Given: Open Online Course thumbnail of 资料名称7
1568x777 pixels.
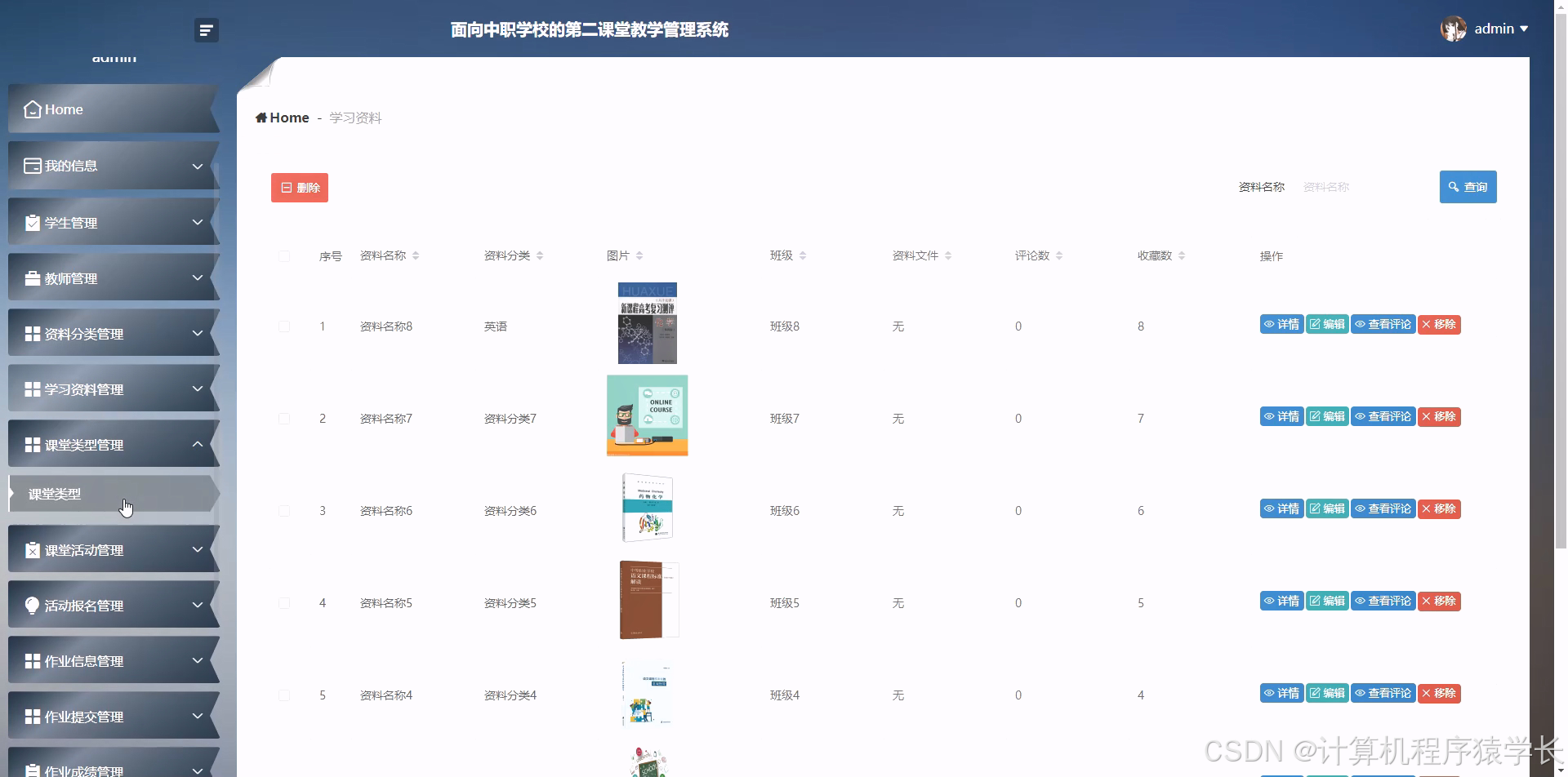Looking at the screenshot, I should coord(648,415).
